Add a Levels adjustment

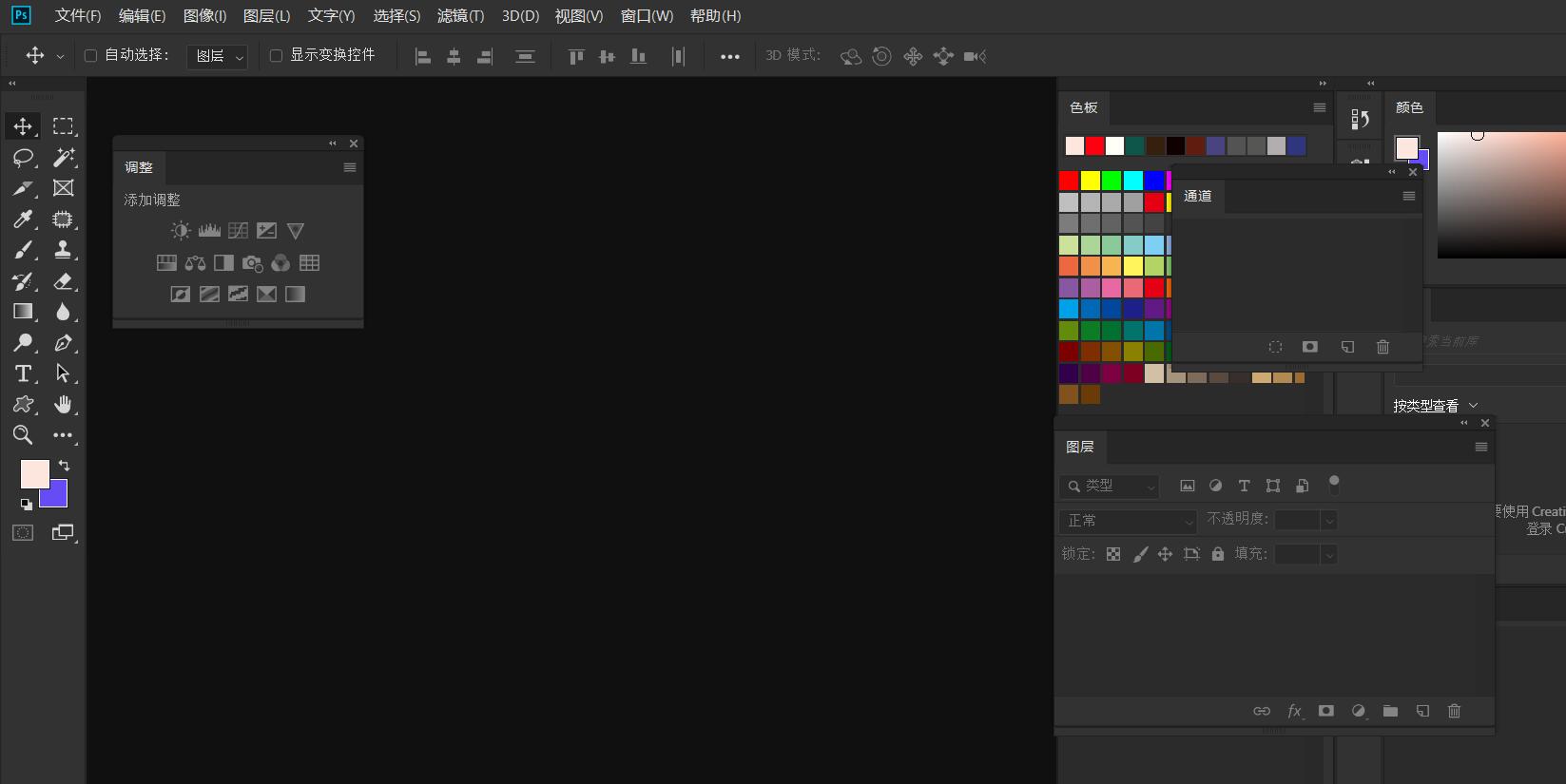pos(209,230)
